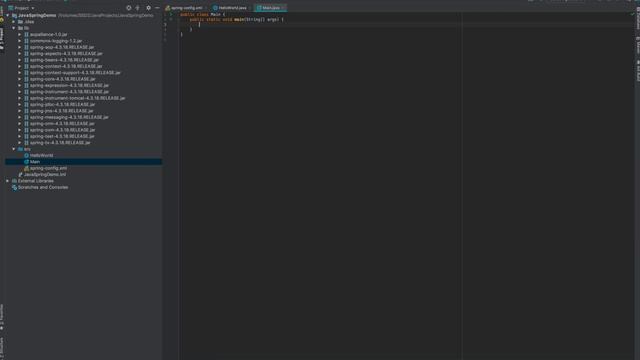Select spring-tx-4.3.18.RELEASE.jar in tree

60,142
